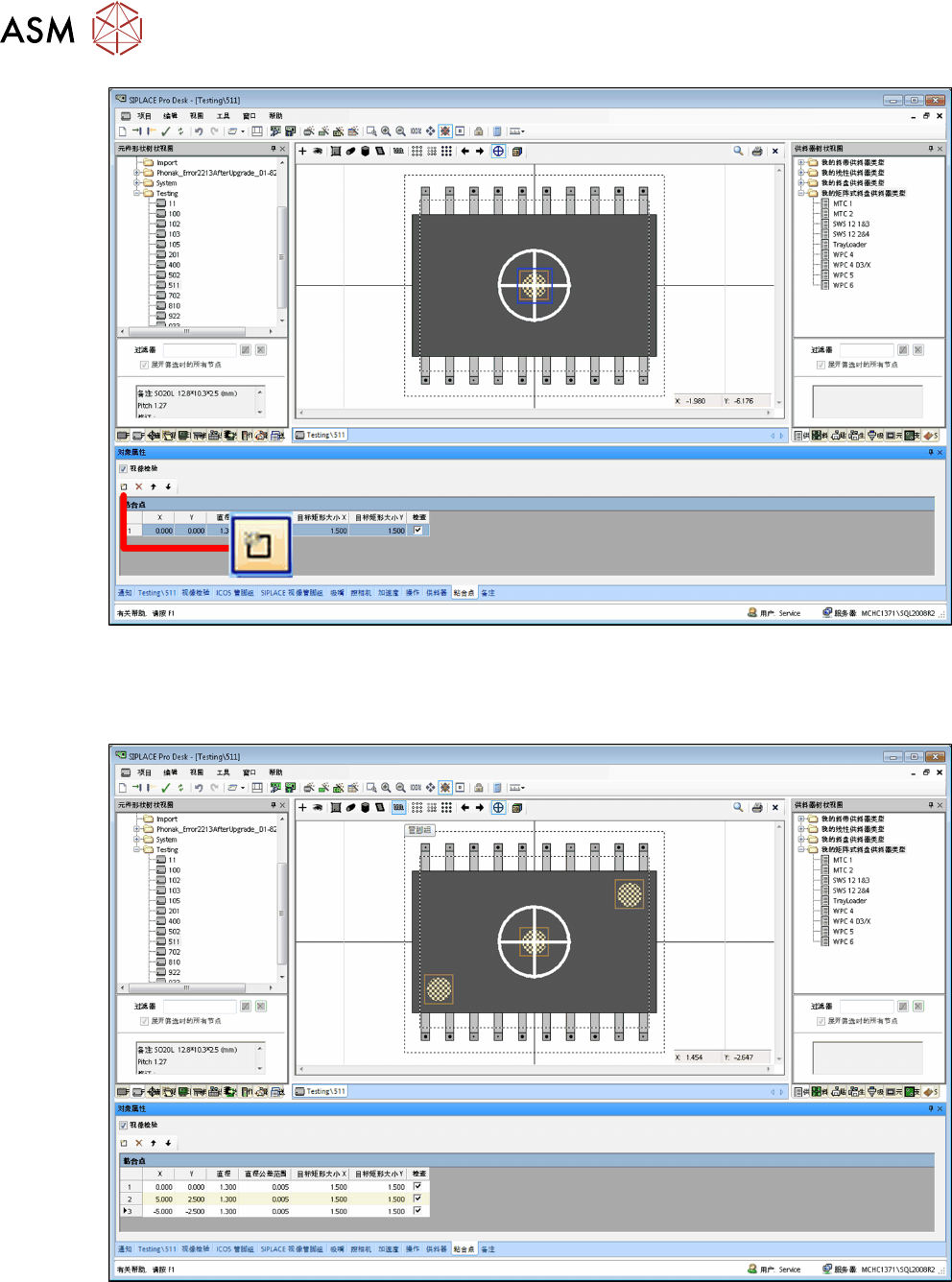Click zoom-out magnifier in first screenshot's main toolbar
This screenshot has height=1282, width=952.
(400, 131)
